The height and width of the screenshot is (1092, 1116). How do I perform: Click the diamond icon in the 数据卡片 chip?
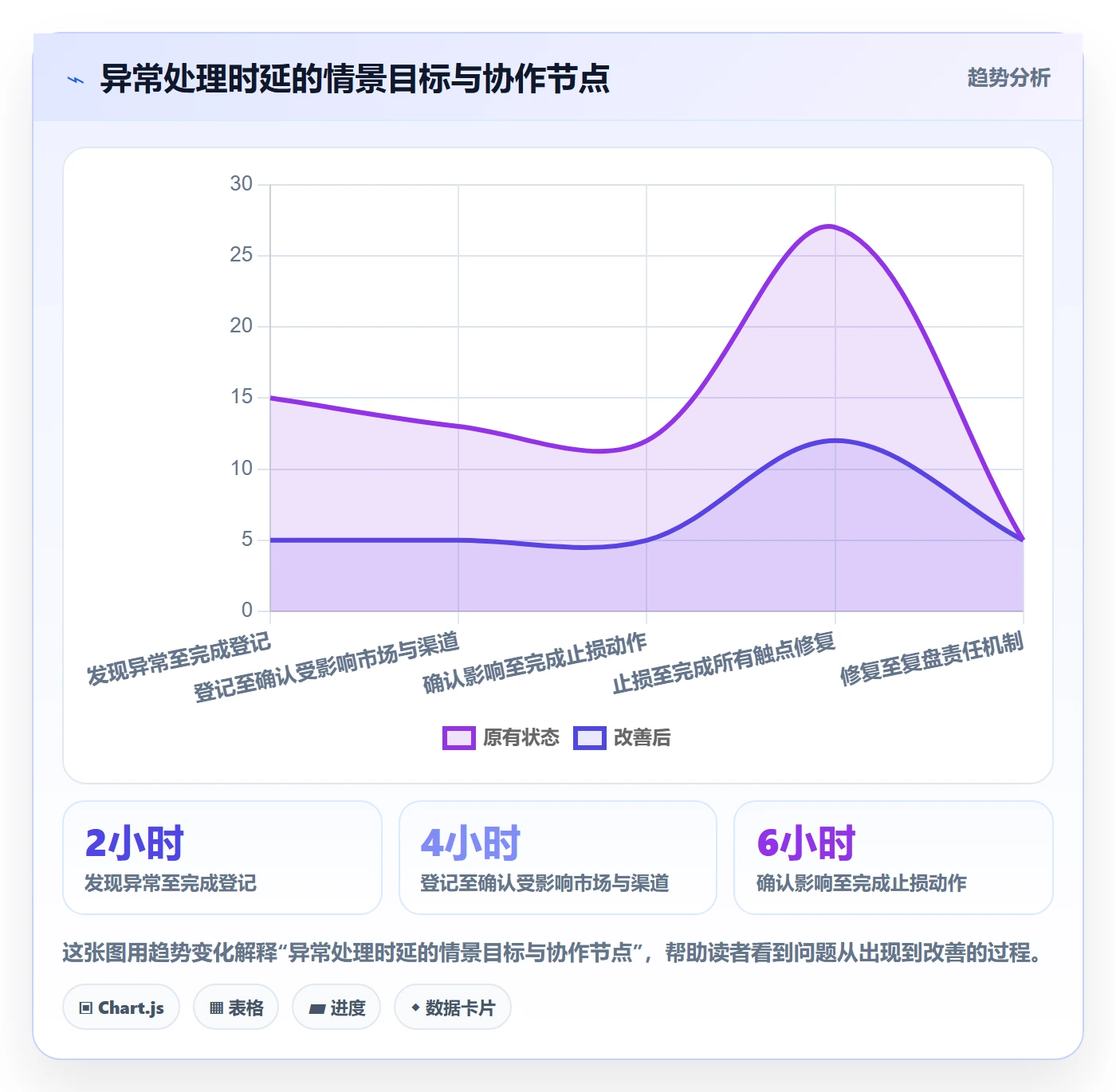(x=415, y=1008)
